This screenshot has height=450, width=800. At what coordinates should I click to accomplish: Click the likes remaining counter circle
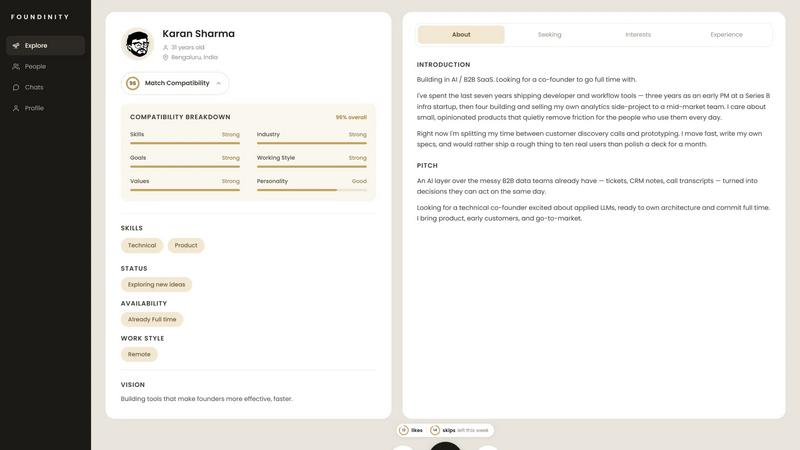[x=404, y=430]
